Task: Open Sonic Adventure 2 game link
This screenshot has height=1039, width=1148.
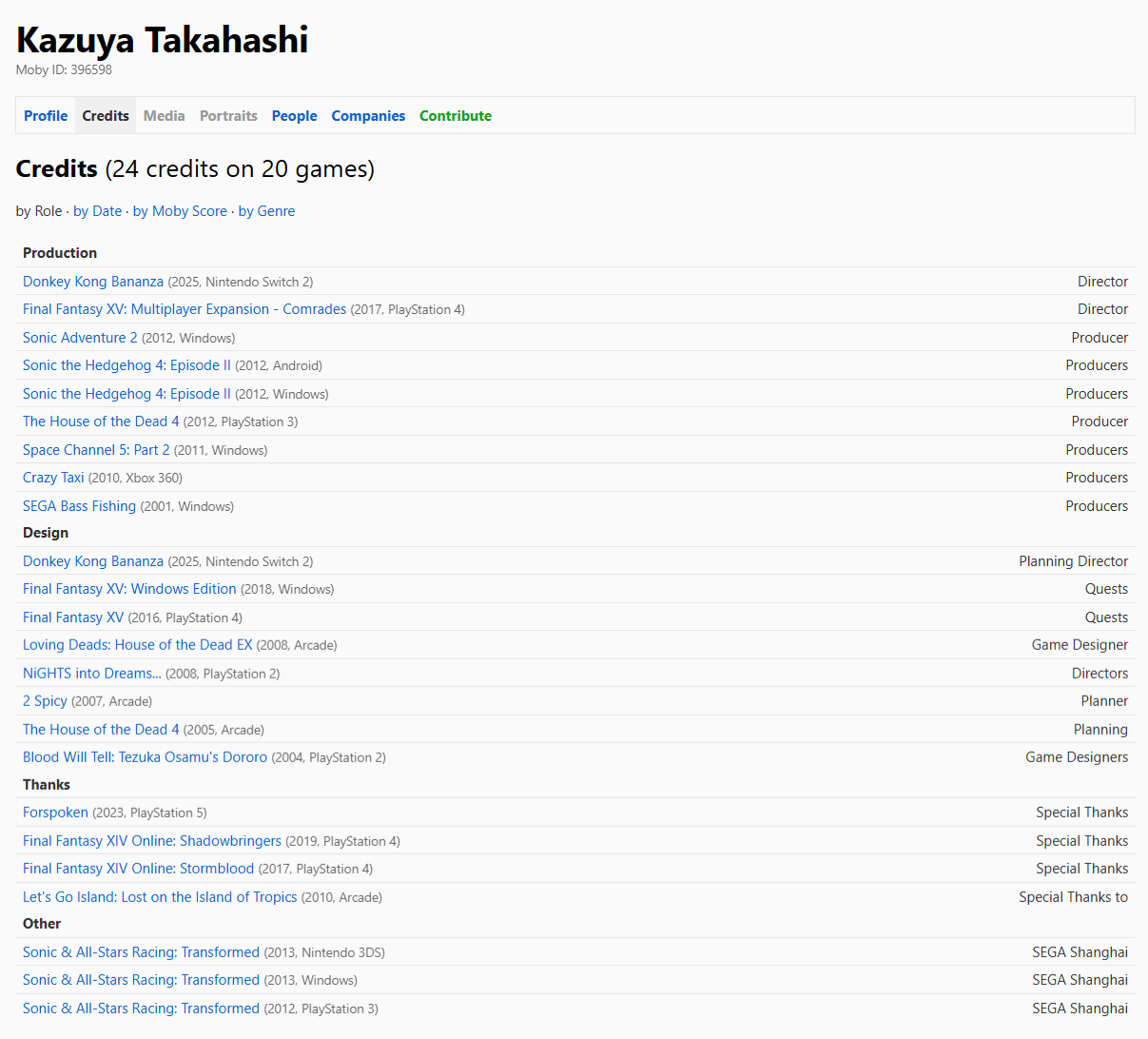Action: pos(80,338)
